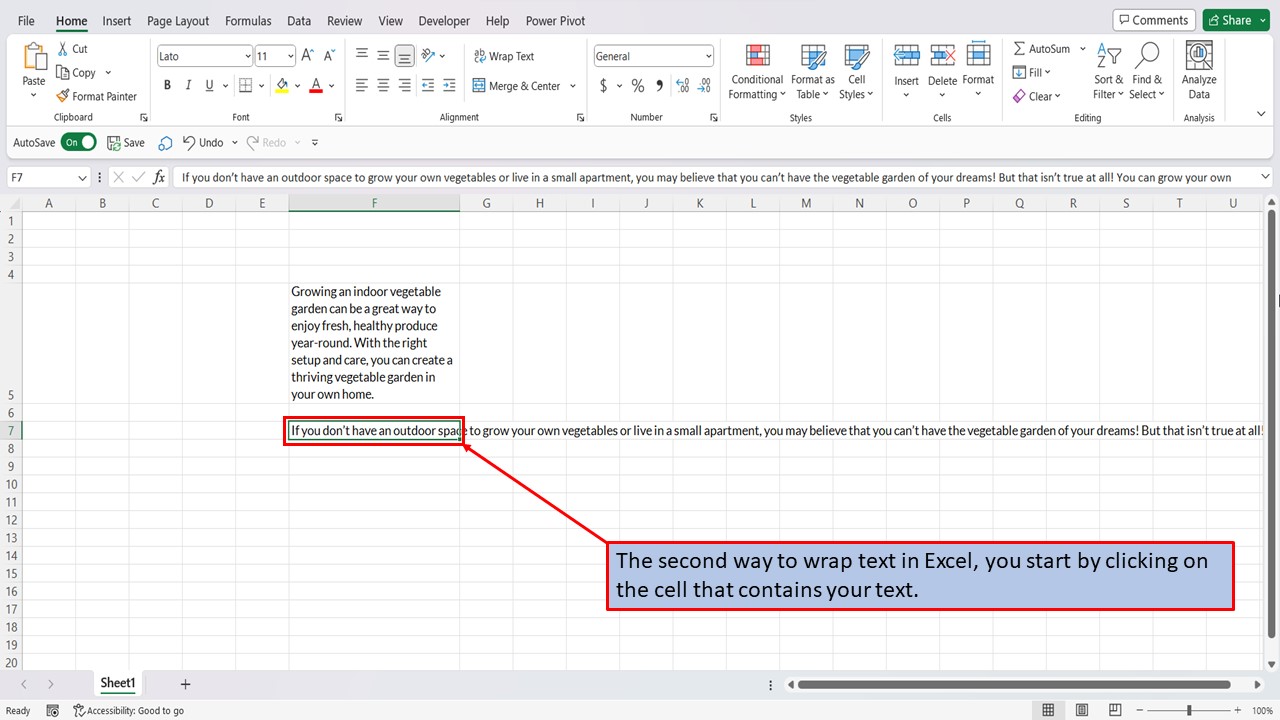Apply the Percent Style format
Screen dimensions: 1280x720
[637, 85]
